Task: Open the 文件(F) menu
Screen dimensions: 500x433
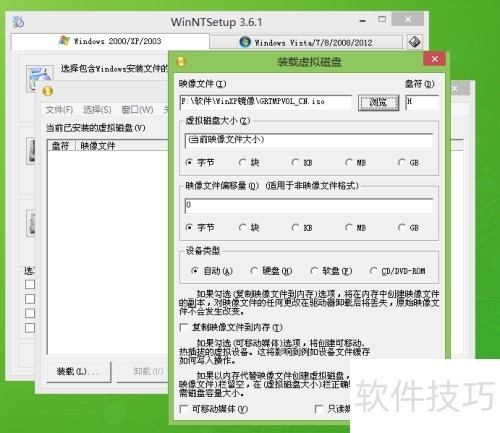Action: (x=59, y=110)
